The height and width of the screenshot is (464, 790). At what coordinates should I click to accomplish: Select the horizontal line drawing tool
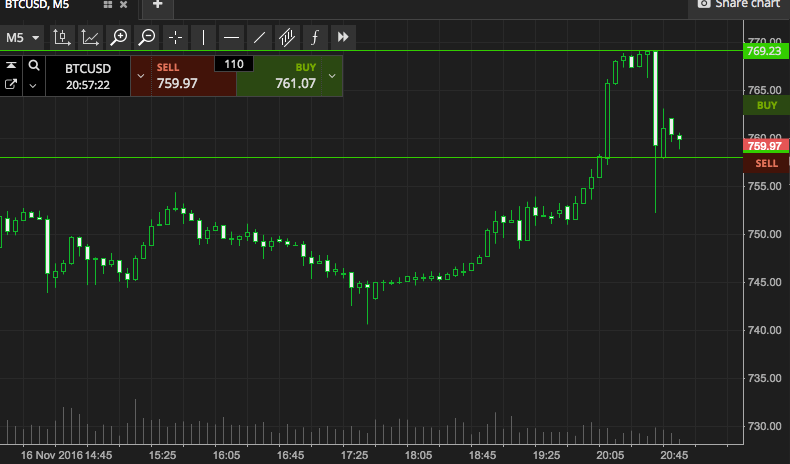pyautogui.click(x=231, y=38)
